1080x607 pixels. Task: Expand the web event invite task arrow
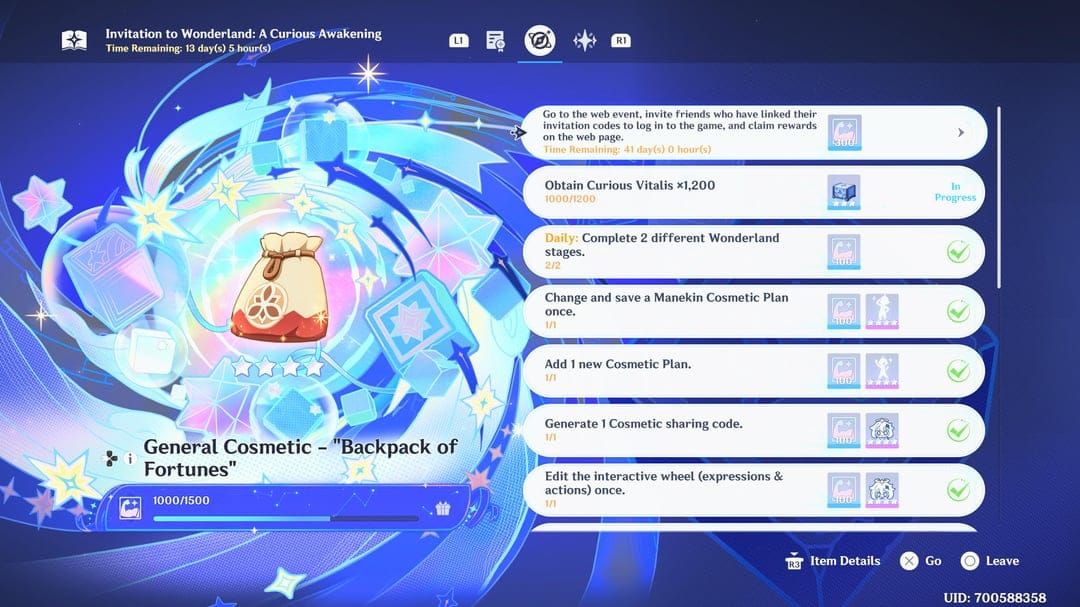click(961, 132)
